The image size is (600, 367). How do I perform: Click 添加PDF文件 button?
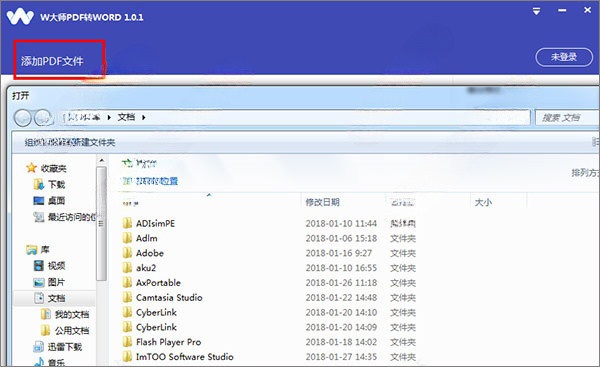click(x=52, y=61)
